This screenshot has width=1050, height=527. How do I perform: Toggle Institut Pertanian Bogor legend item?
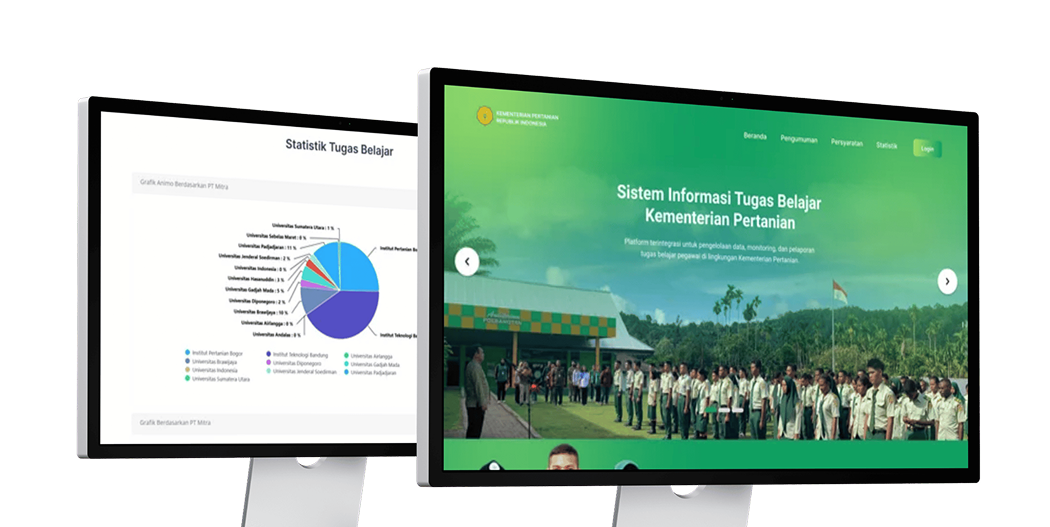214,353
